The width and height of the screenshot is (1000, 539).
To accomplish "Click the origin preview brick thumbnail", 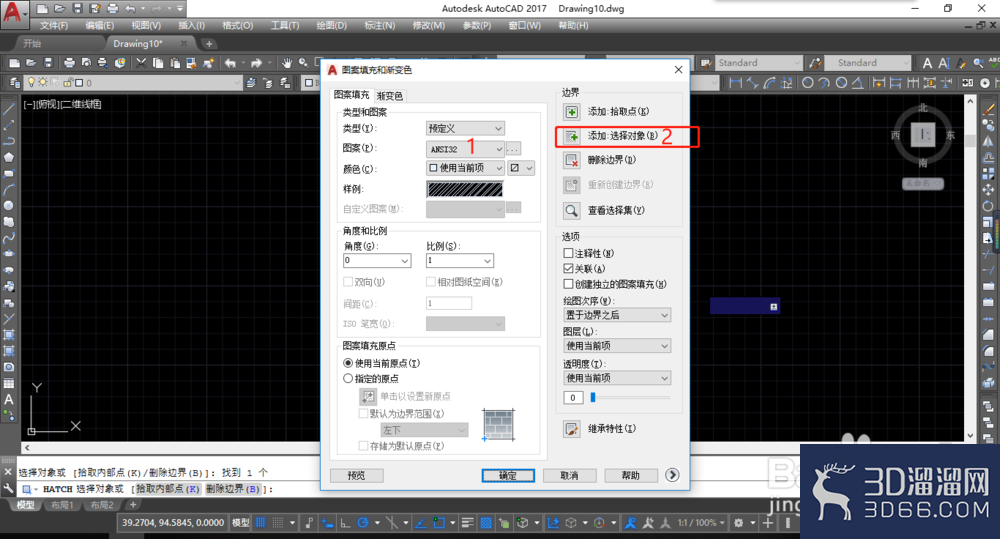I will click(498, 425).
